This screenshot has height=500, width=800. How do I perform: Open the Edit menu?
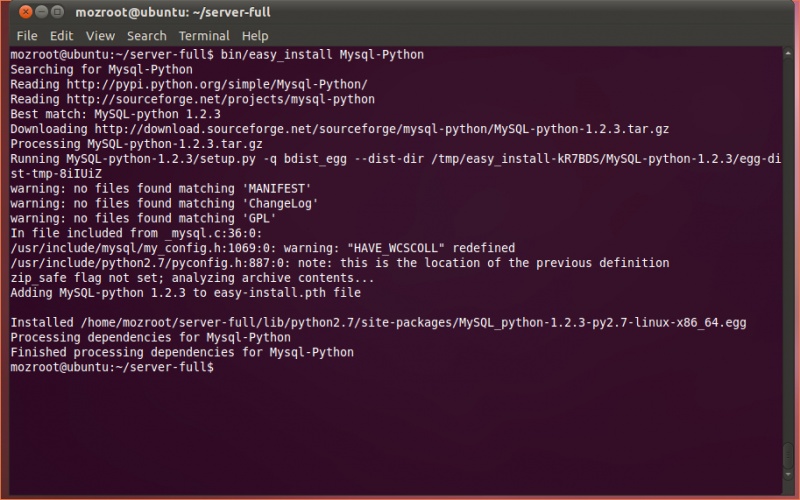[x=61, y=36]
